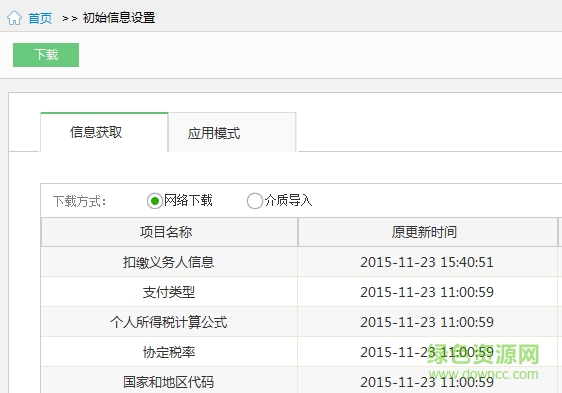The width and height of the screenshot is (562, 393).
Task: Select the 网络下载 radio button
Action: [155, 201]
